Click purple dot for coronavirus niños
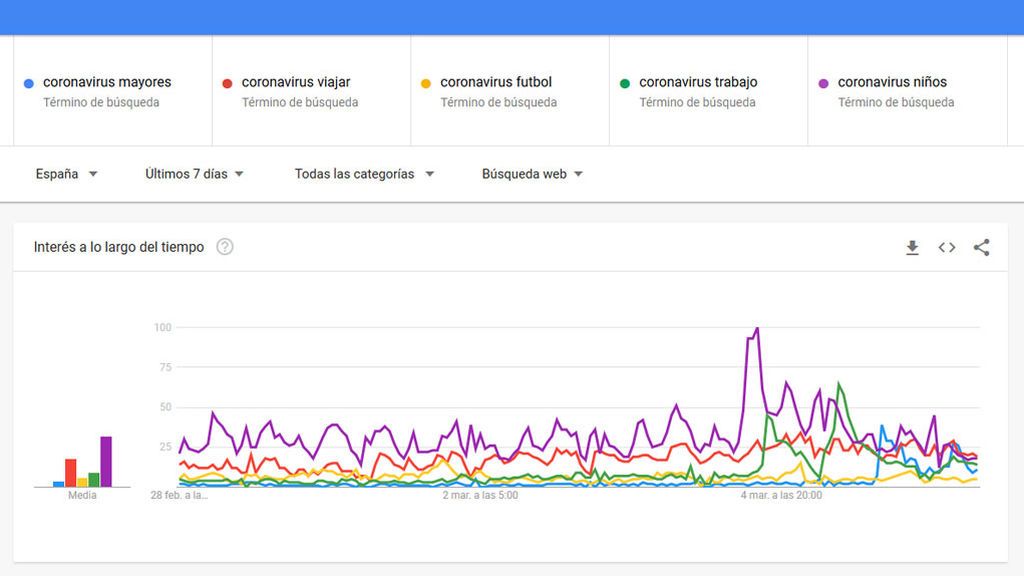1024x576 pixels. pyautogui.click(x=824, y=84)
